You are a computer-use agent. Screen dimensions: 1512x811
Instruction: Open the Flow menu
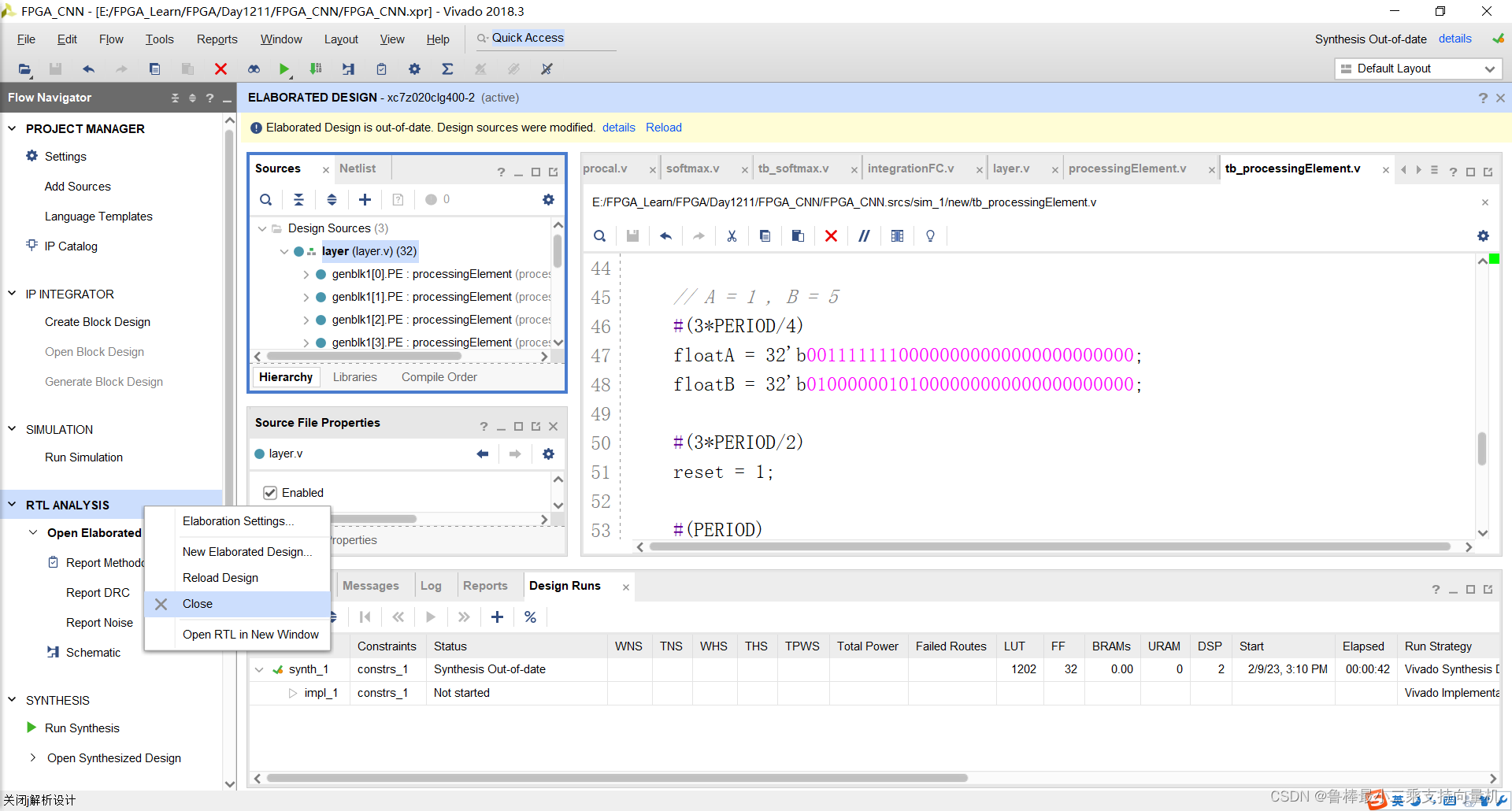[111, 39]
